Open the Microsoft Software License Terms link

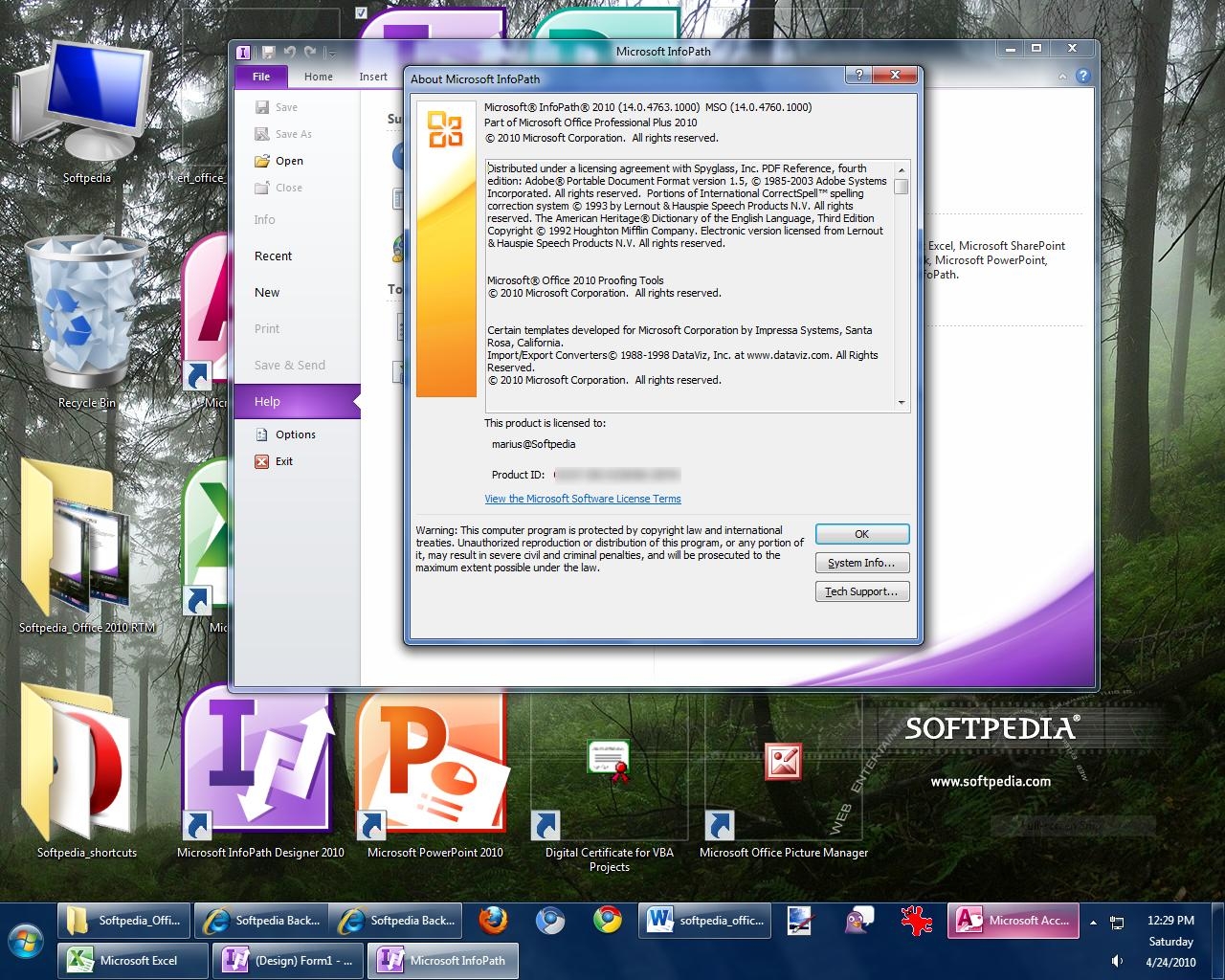582,499
